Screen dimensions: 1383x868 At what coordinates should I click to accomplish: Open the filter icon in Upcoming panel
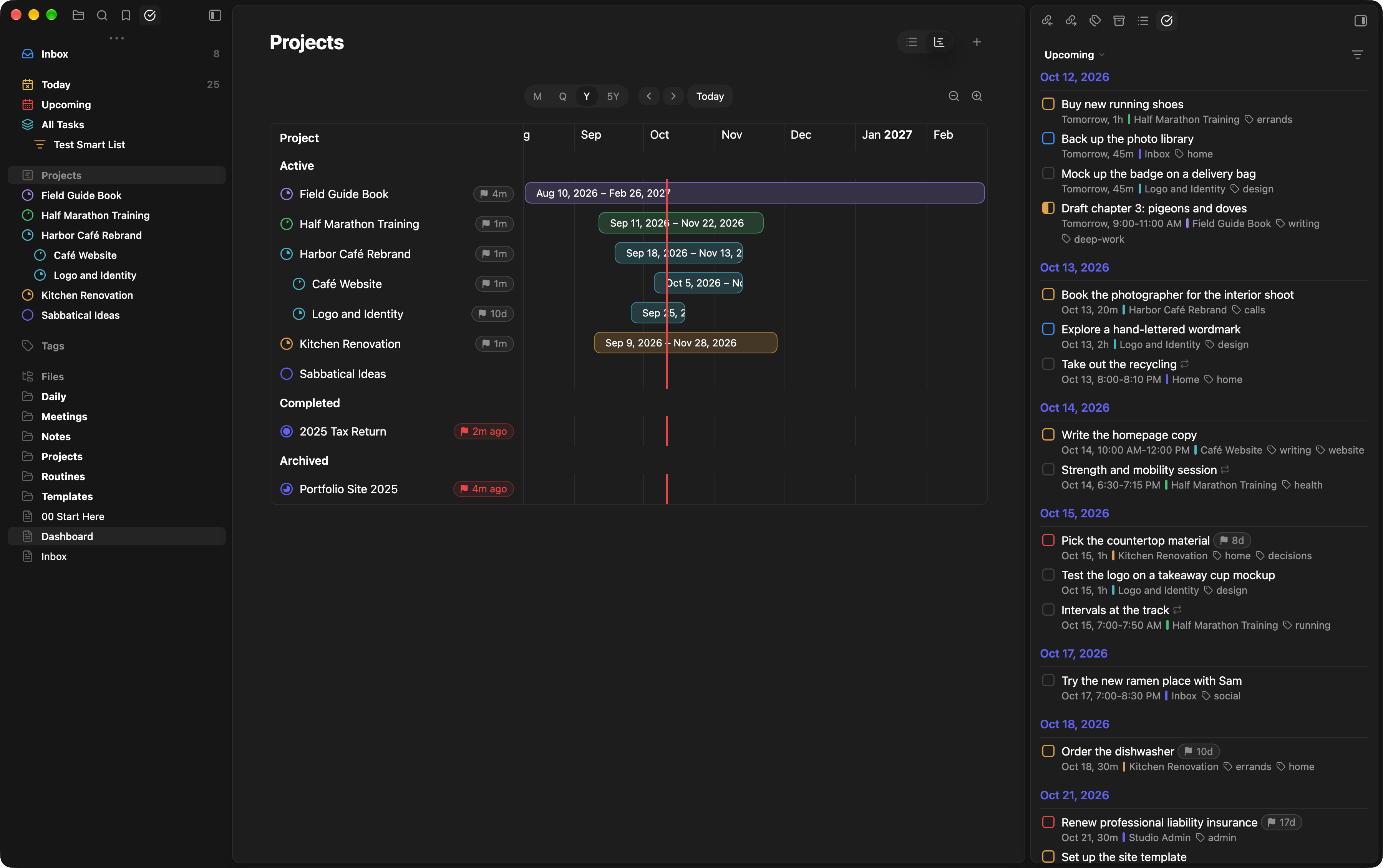pos(1357,55)
